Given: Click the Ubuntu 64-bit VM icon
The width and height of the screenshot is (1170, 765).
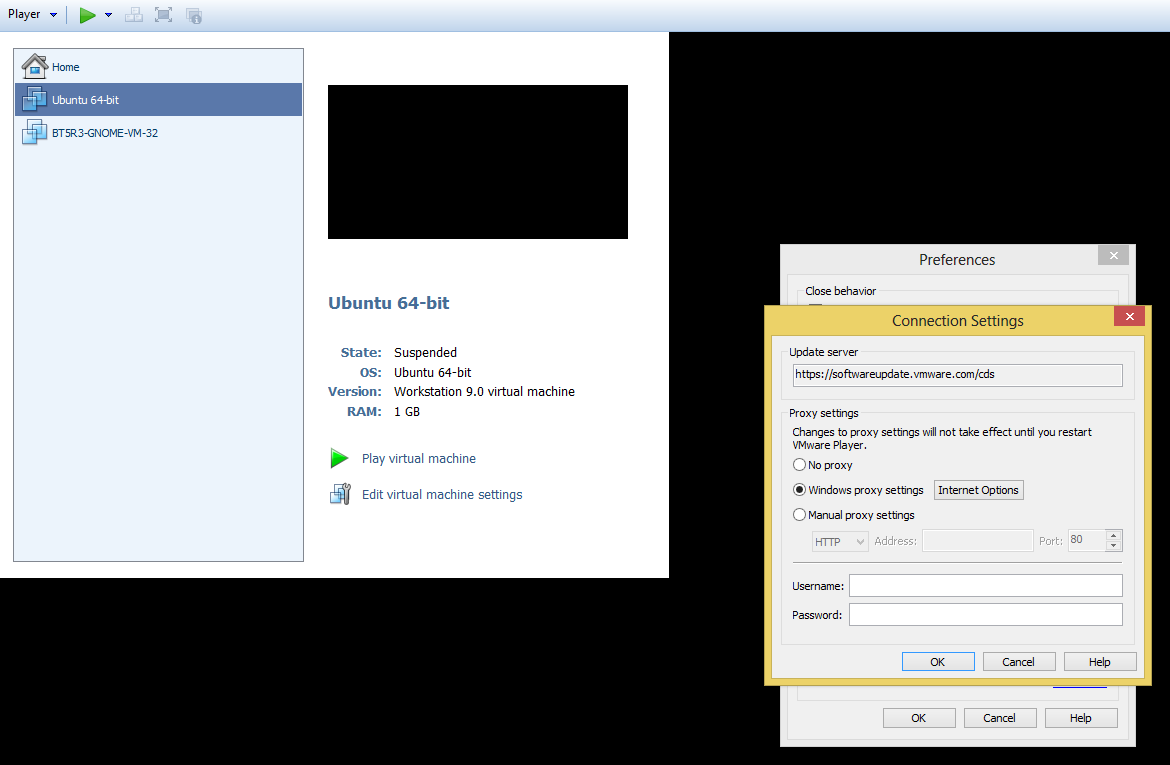Looking at the screenshot, I should tap(34, 99).
